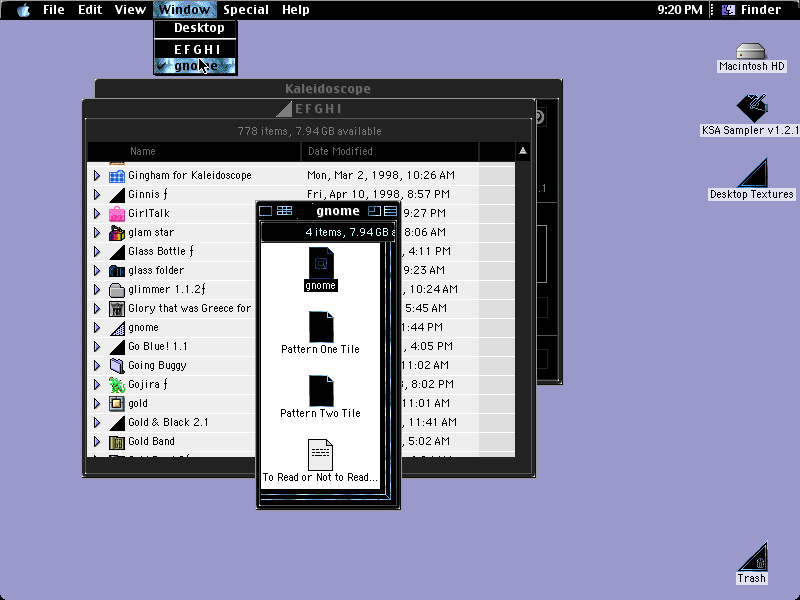The image size is (800, 600).
Task: Choose the checked gnome item in the Window menu
Action: pyautogui.click(x=196, y=66)
